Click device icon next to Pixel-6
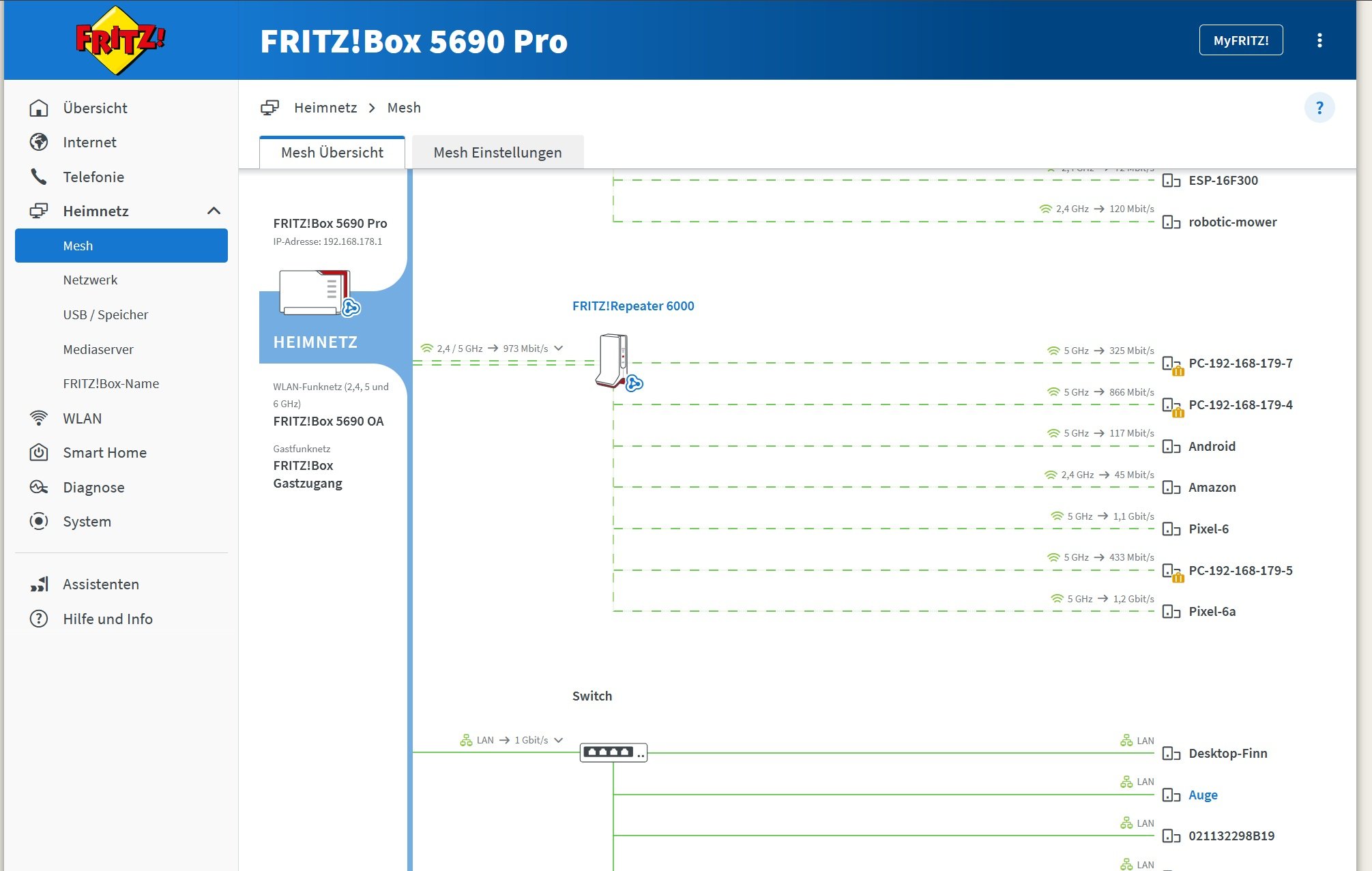The width and height of the screenshot is (1372, 871). pyautogui.click(x=1171, y=529)
